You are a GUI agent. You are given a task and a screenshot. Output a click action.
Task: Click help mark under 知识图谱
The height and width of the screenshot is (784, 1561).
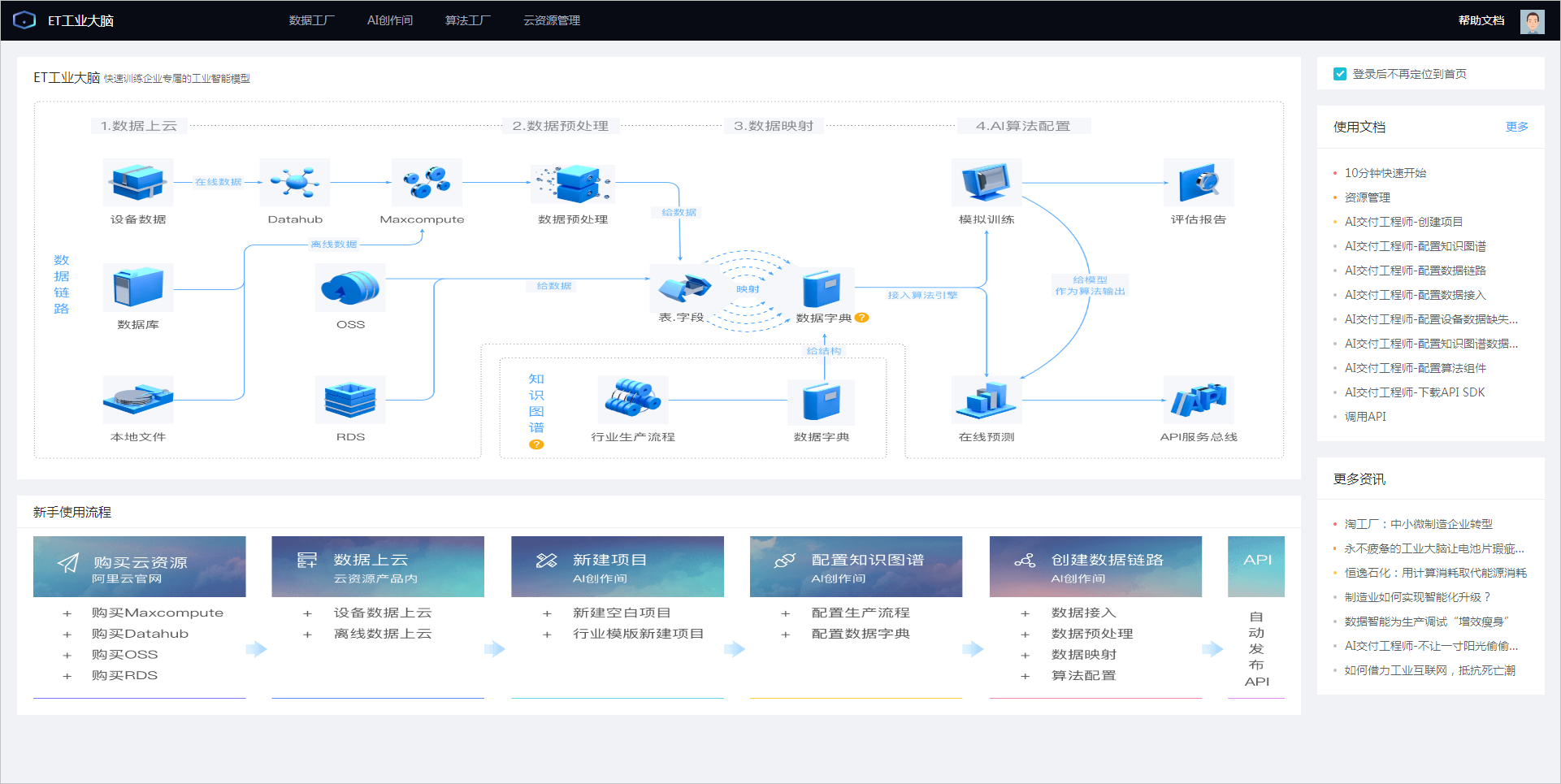click(x=536, y=444)
